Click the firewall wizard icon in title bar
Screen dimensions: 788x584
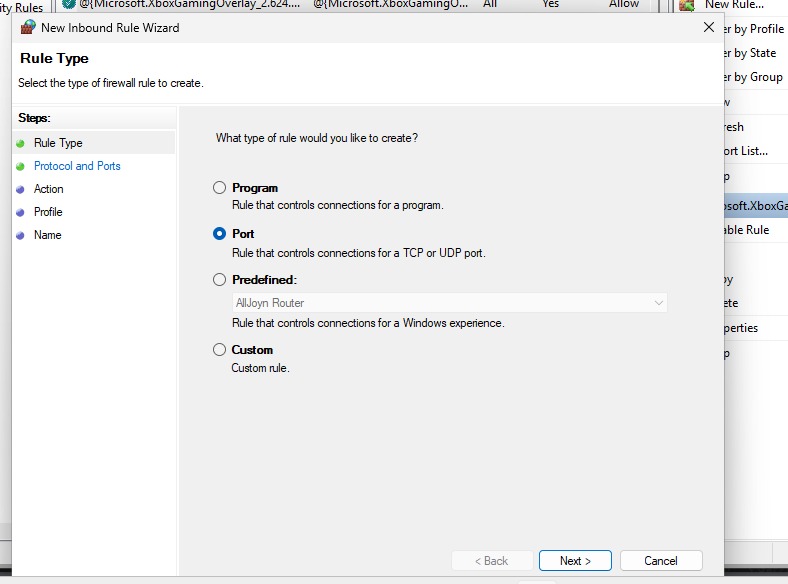pos(28,27)
